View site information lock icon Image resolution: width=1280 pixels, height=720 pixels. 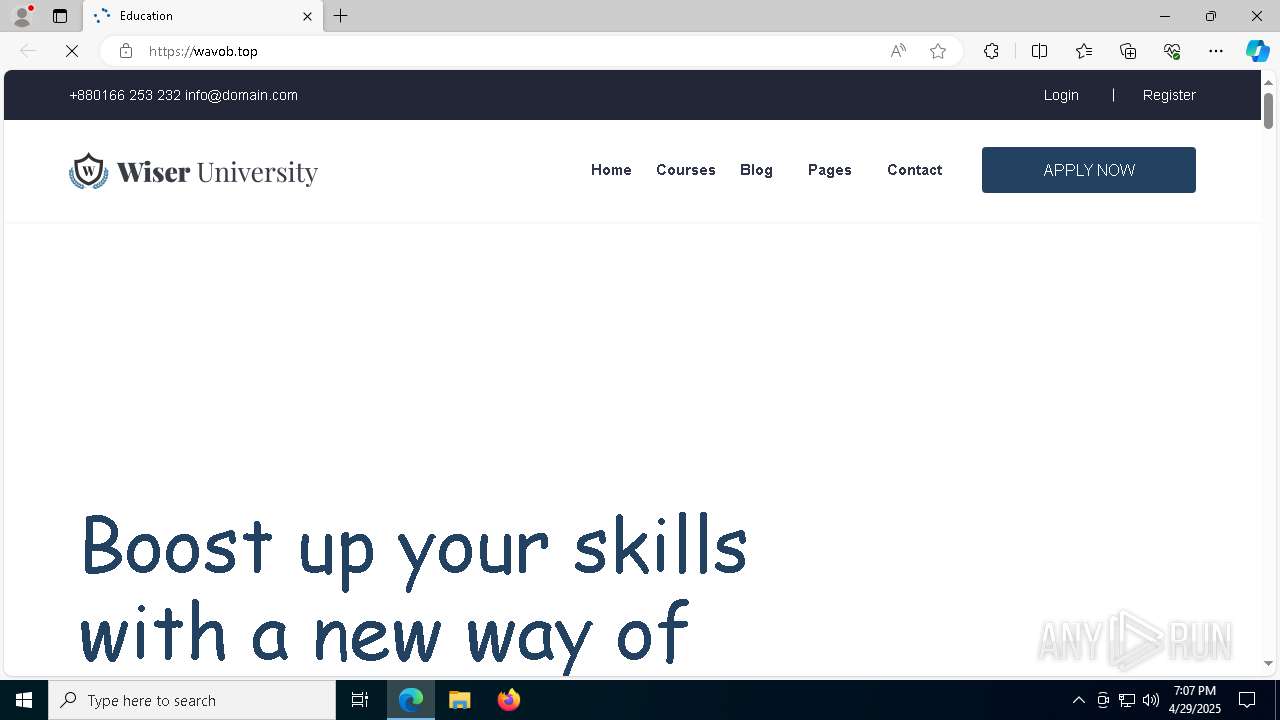pos(125,51)
